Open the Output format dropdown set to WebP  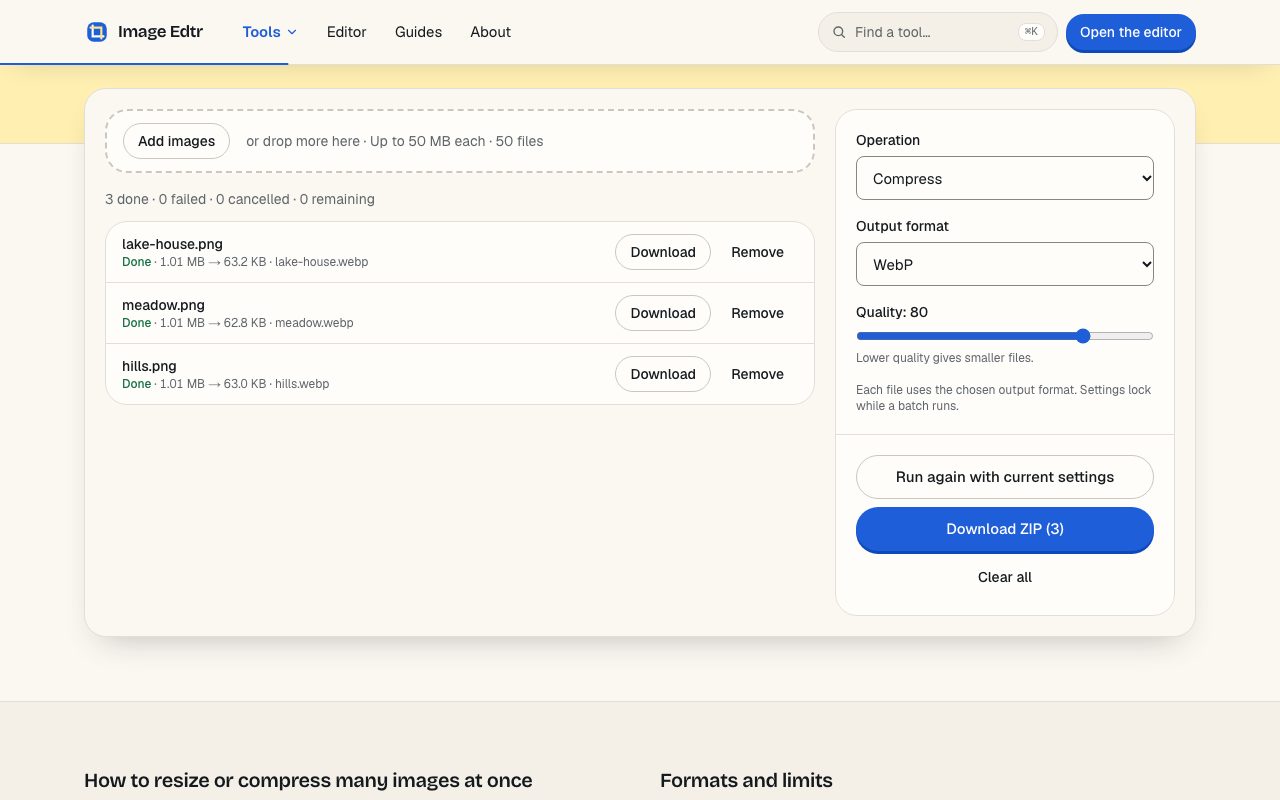(1005, 265)
